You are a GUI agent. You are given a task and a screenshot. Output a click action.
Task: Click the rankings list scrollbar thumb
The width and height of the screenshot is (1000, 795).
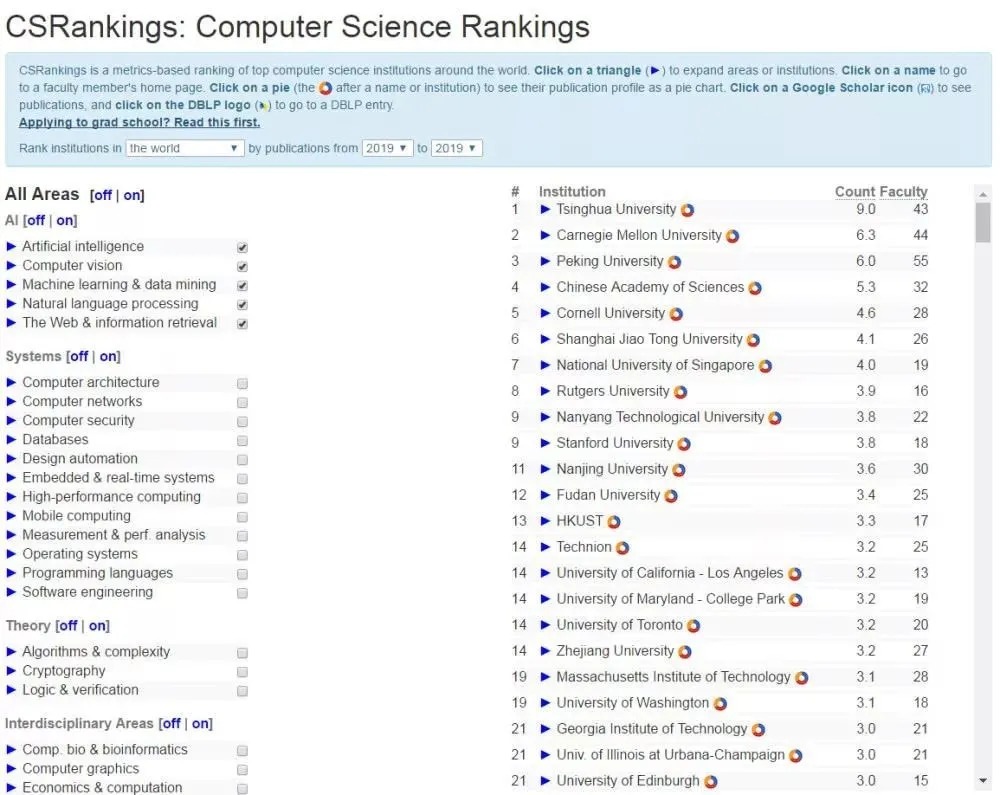pos(983,222)
